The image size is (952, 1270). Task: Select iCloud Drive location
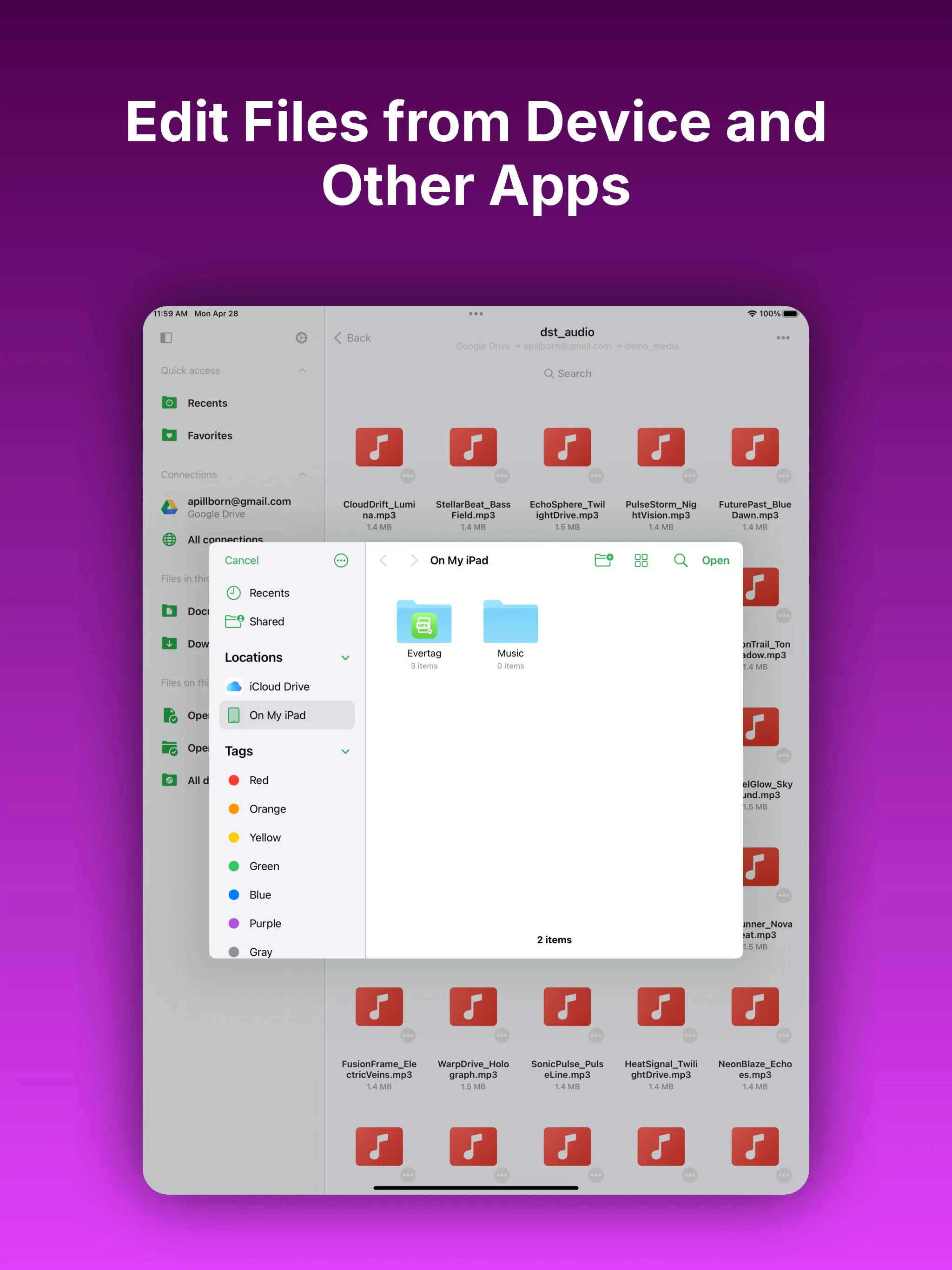(x=279, y=686)
